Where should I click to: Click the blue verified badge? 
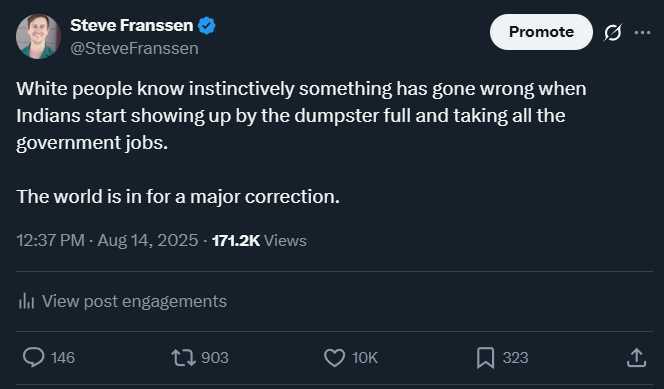(207, 26)
